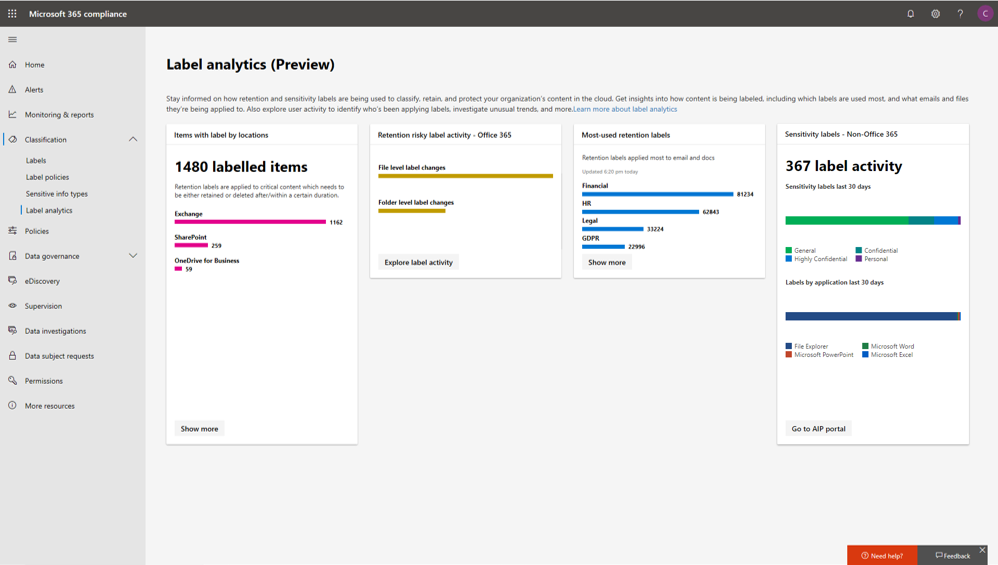Open Label policies
Screen dimensions: 998x565
tap(47, 178)
